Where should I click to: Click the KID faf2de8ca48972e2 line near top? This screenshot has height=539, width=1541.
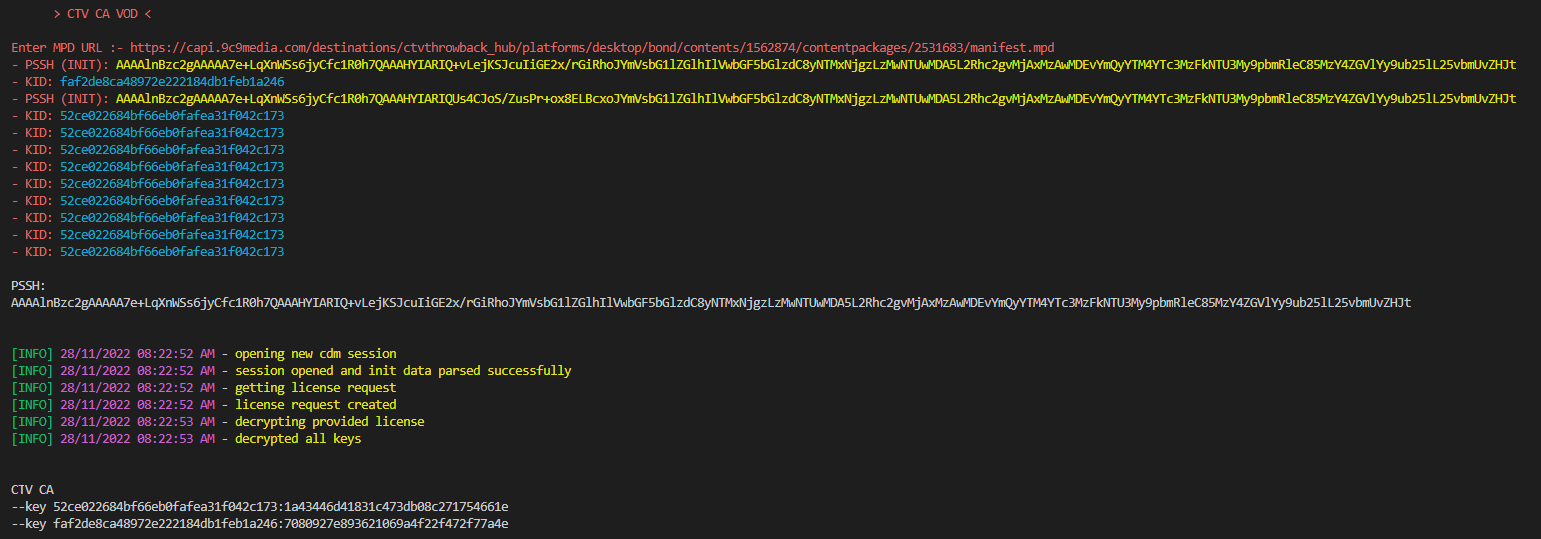[171, 82]
